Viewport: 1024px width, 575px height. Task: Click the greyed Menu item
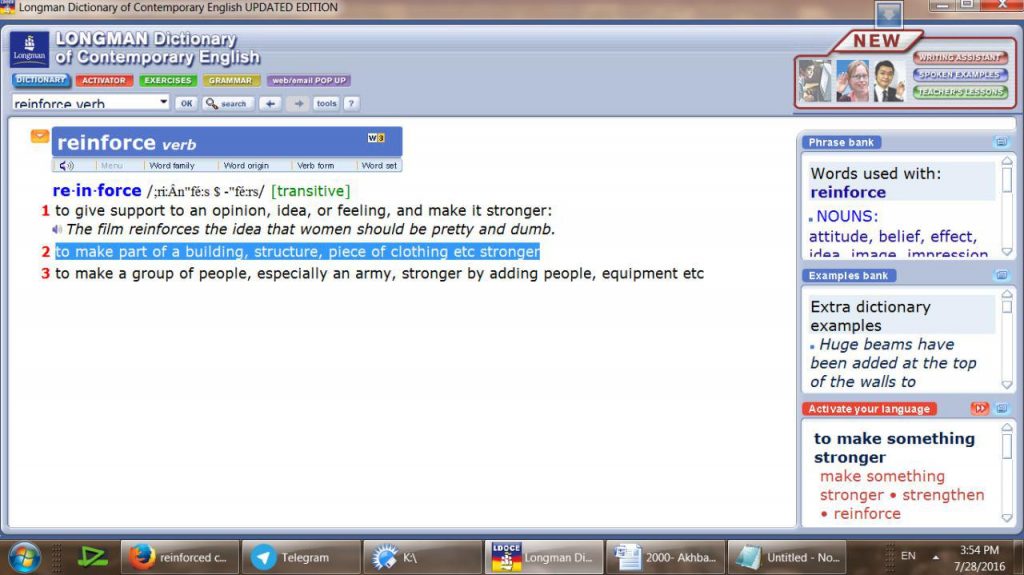[112, 166]
